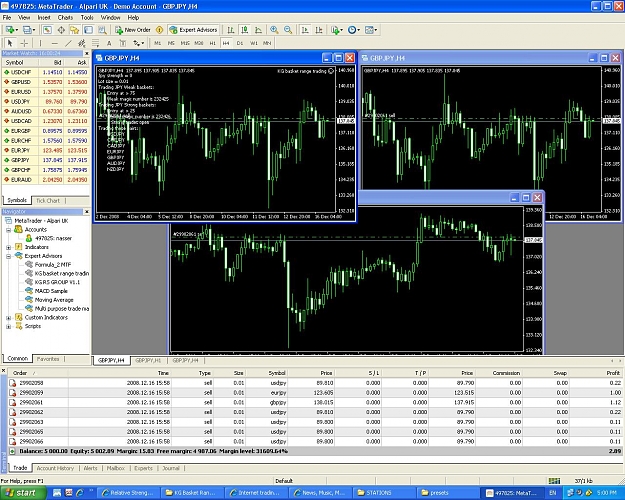Viewport: 625px width, 500px height.
Task: Switch to Tick Chart tab in Market Watch
Action: click(x=48, y=201)
